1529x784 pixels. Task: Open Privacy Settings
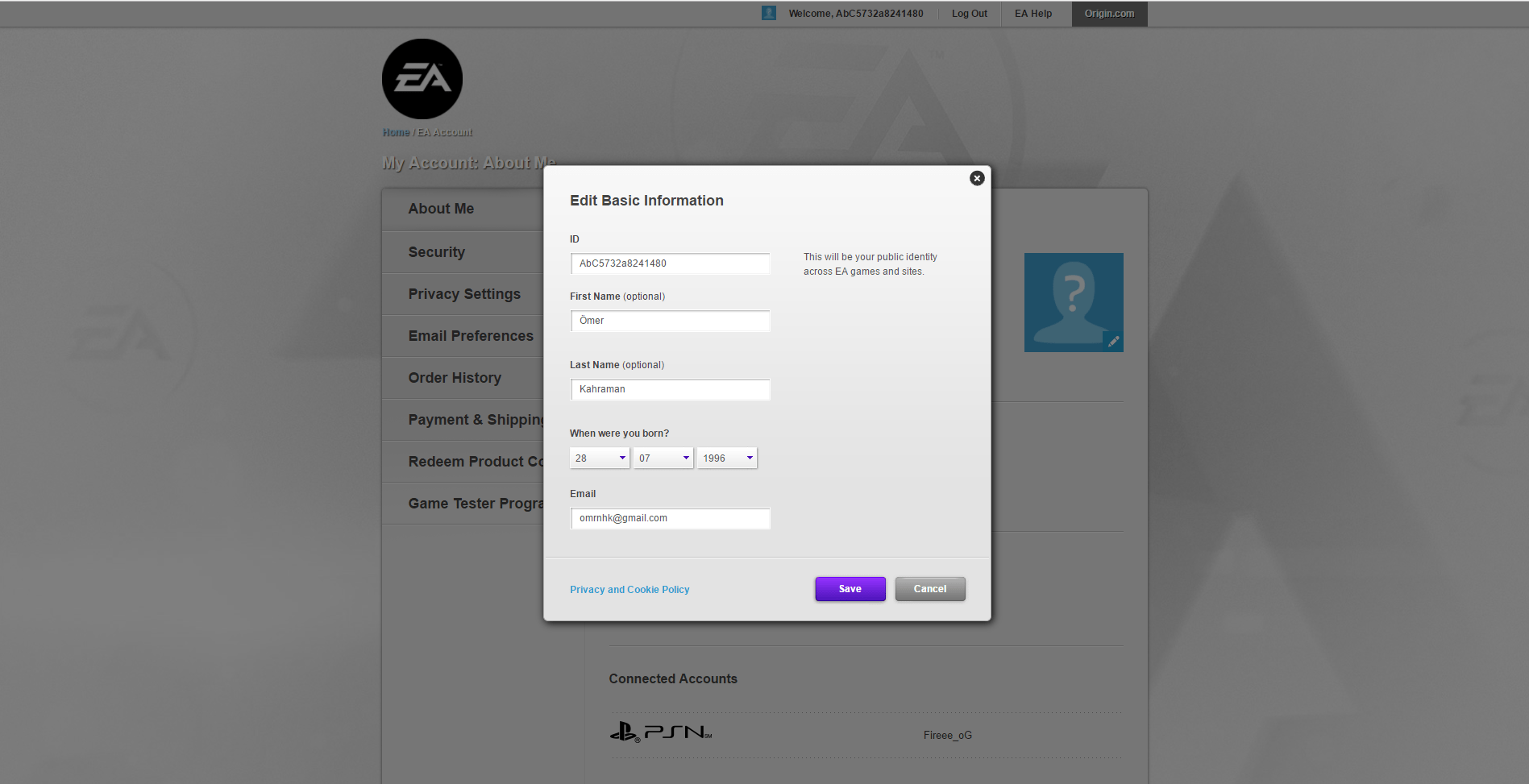(463, 294)
